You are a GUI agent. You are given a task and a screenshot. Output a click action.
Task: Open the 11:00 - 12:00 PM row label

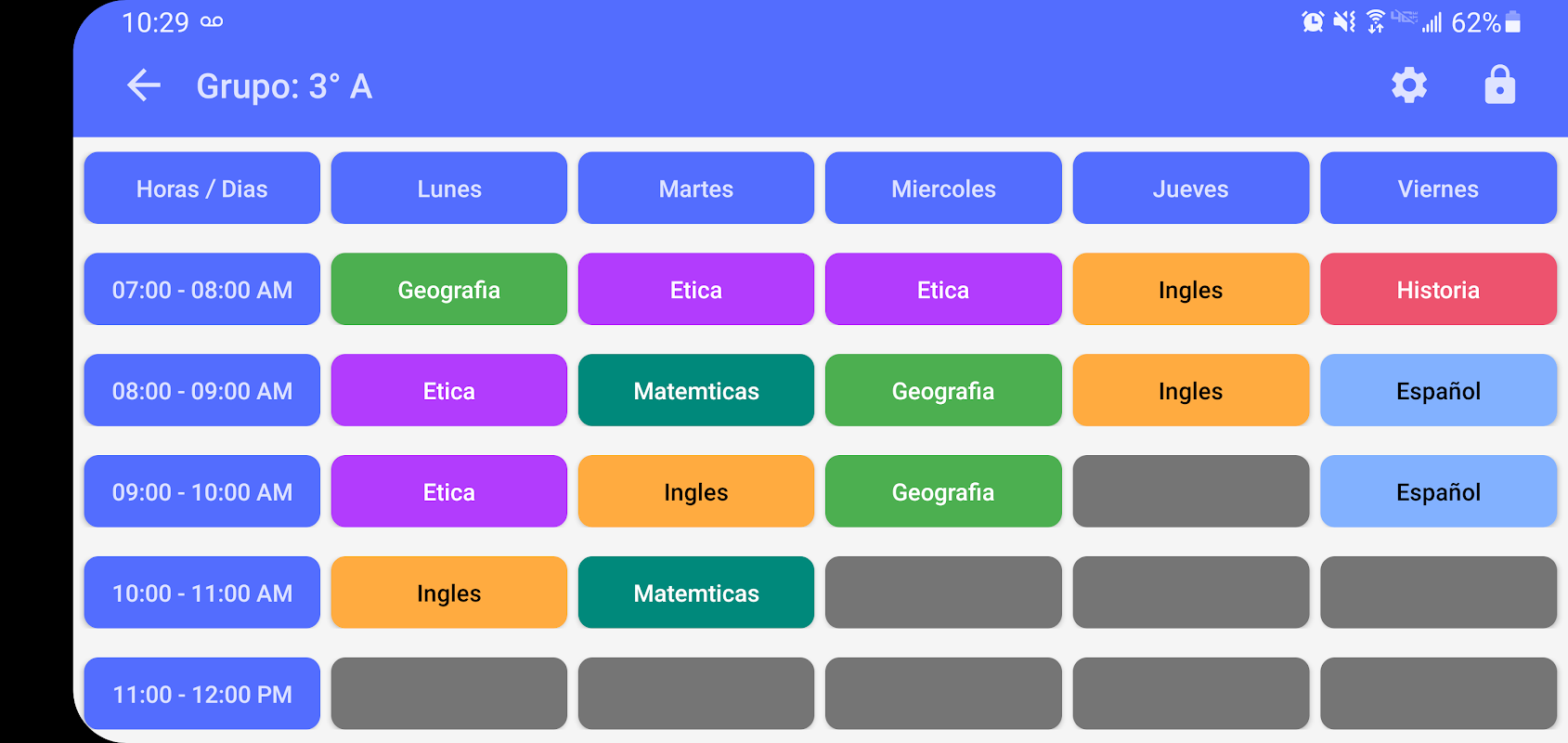click(x=201, y=694)
